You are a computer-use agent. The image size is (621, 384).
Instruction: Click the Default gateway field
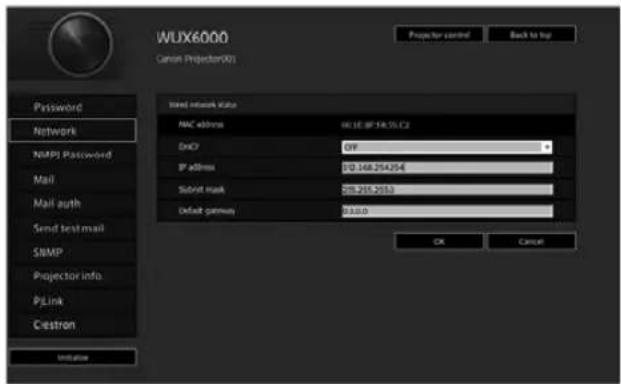[x=447, y=211]
